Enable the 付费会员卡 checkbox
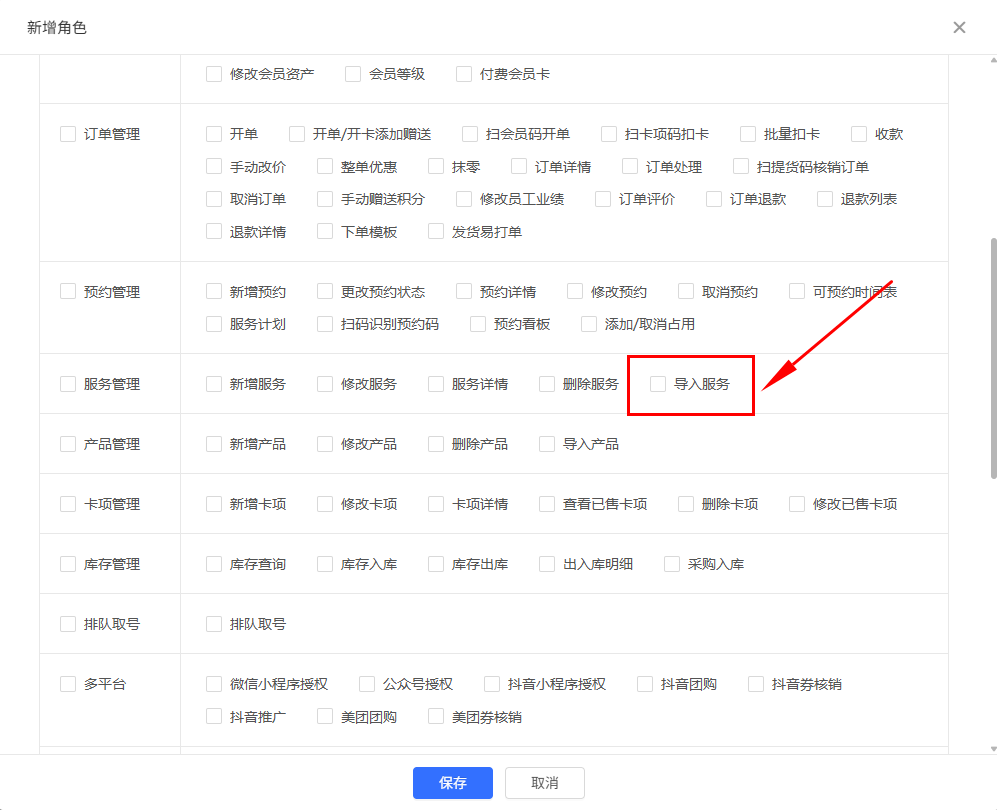The width and height of the screenshot is (997, 810). (x=464, y=74)
